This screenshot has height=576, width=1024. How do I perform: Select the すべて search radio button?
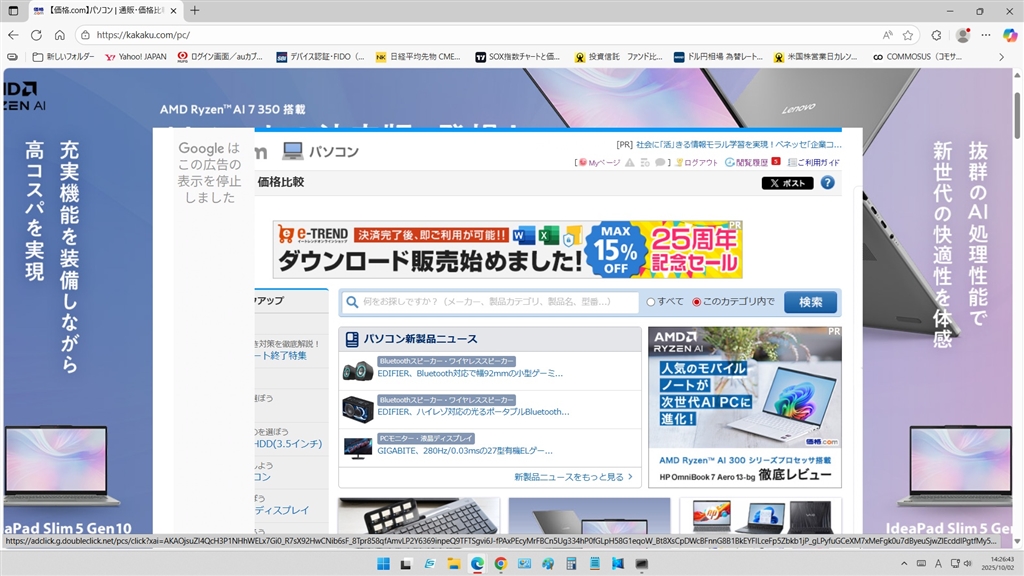coord(650,302)
